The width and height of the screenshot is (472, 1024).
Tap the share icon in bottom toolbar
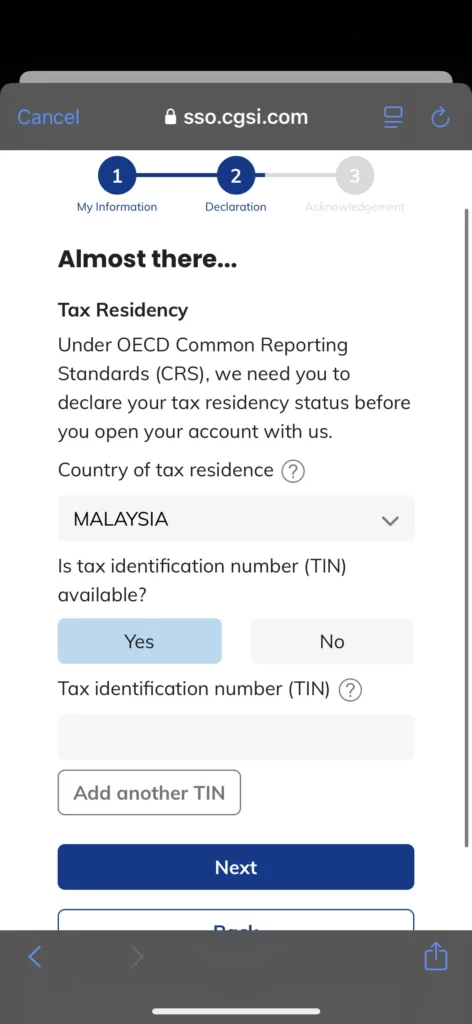point(435,957)
